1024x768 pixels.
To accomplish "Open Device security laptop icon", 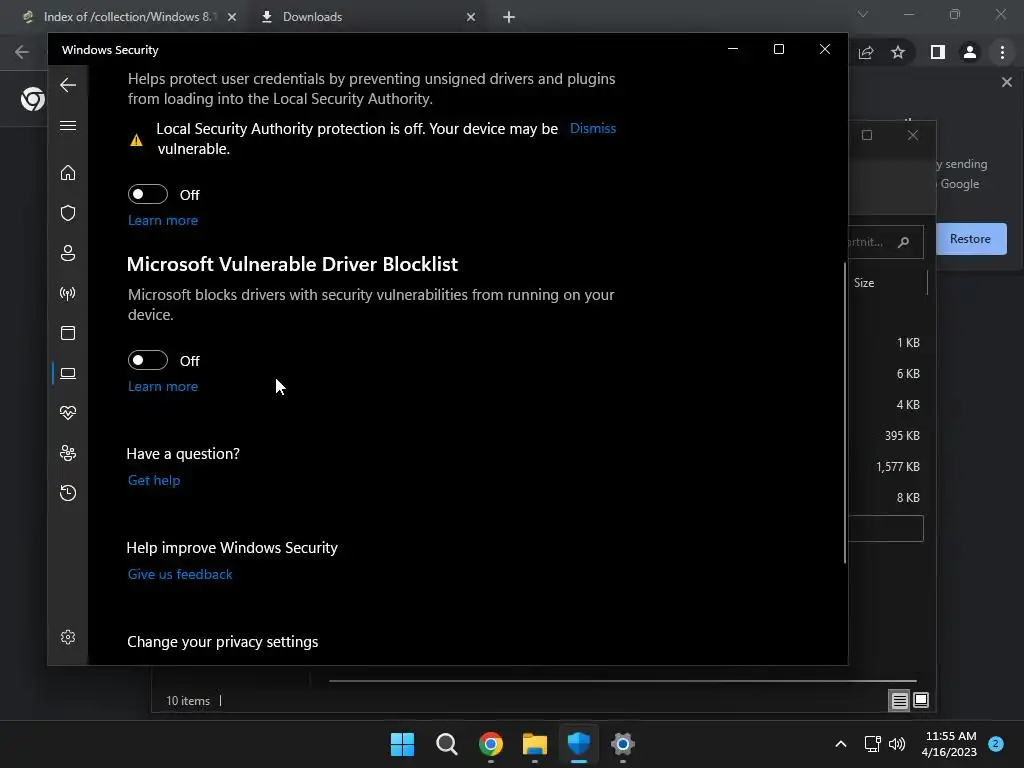I will (68, 373).
